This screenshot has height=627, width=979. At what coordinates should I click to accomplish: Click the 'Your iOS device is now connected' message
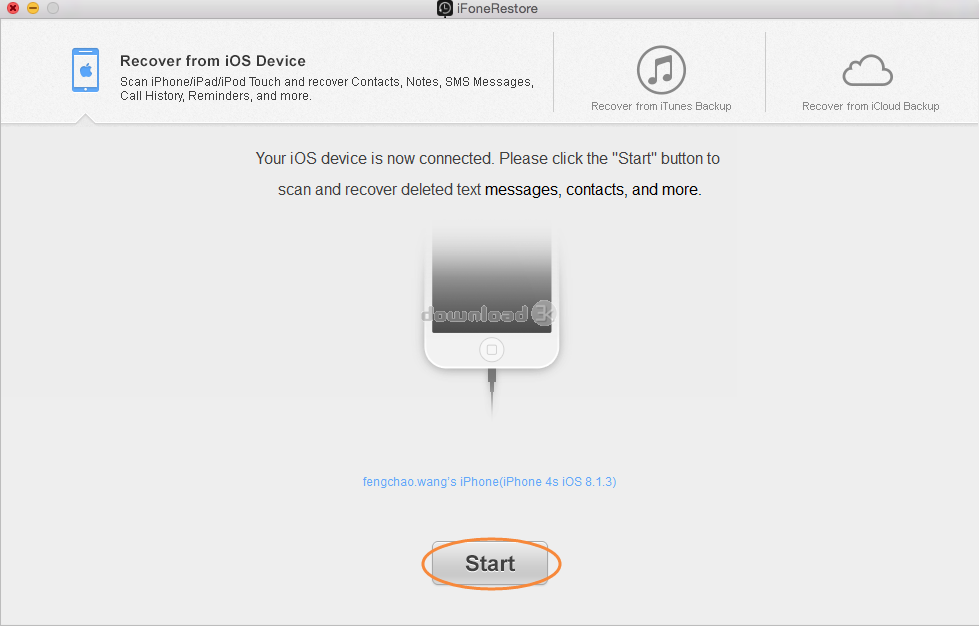[x=488, y=159]
